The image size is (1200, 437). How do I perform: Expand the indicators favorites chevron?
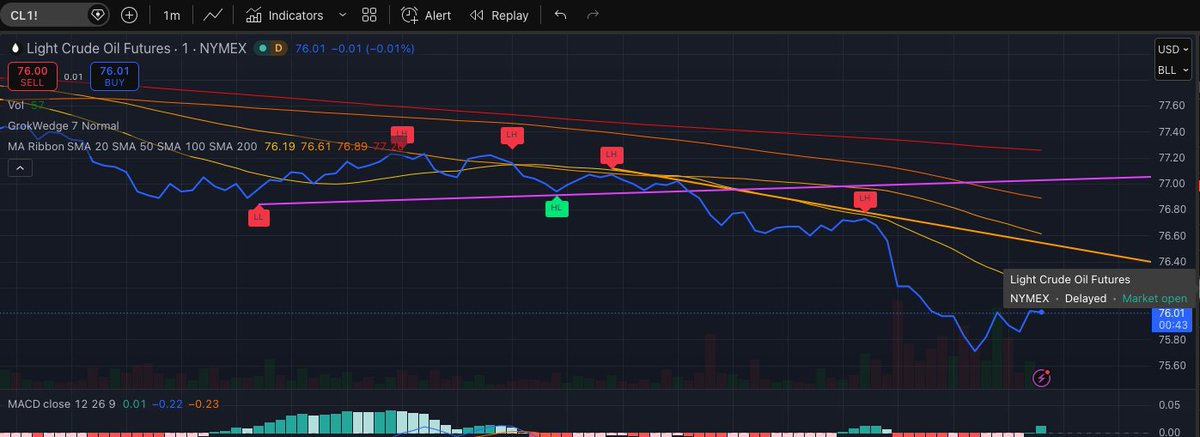pyautogui.click(x=342, y=15)
